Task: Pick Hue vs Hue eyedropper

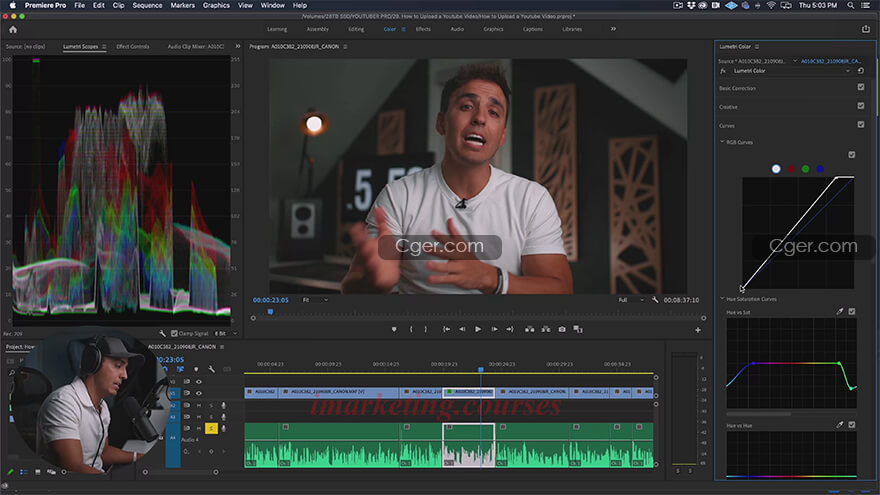Action: pos(840,425)
